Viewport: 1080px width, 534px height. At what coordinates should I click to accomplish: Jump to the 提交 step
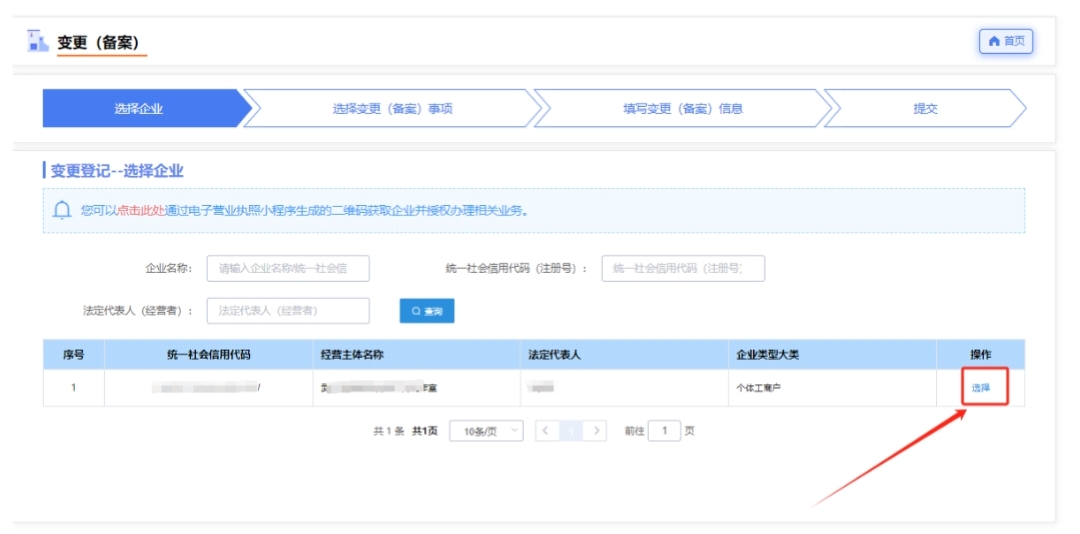925,109
